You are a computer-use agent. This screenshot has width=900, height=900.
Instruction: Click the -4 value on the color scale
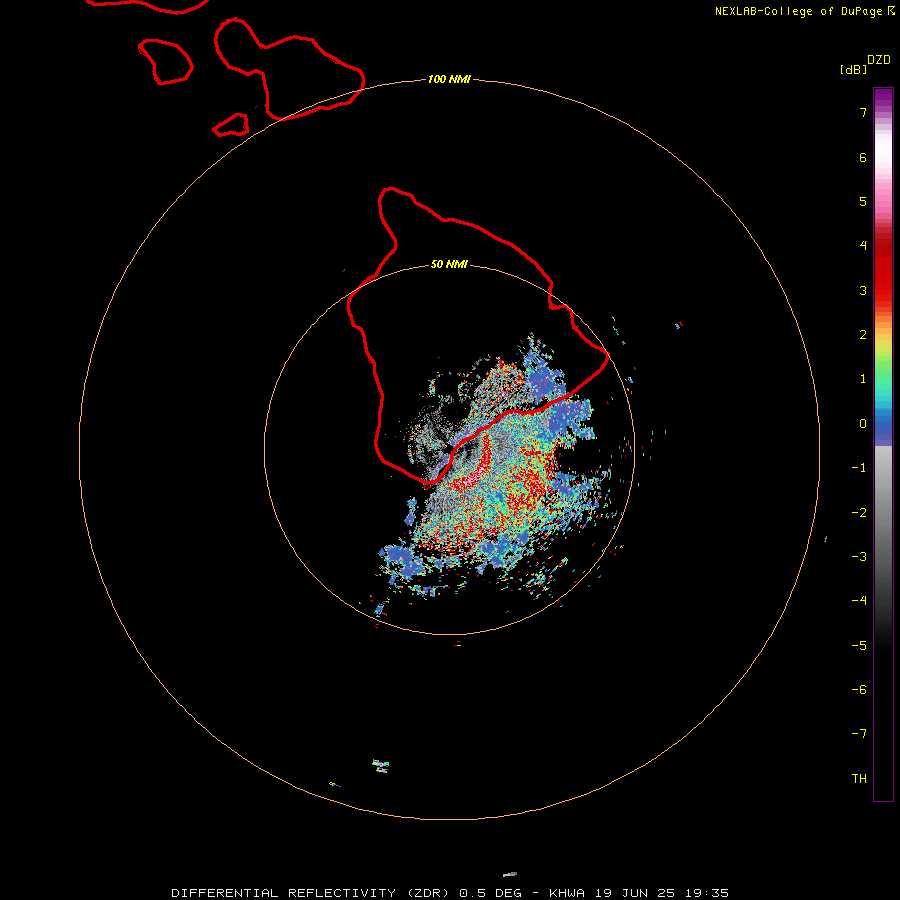[859, 601]
